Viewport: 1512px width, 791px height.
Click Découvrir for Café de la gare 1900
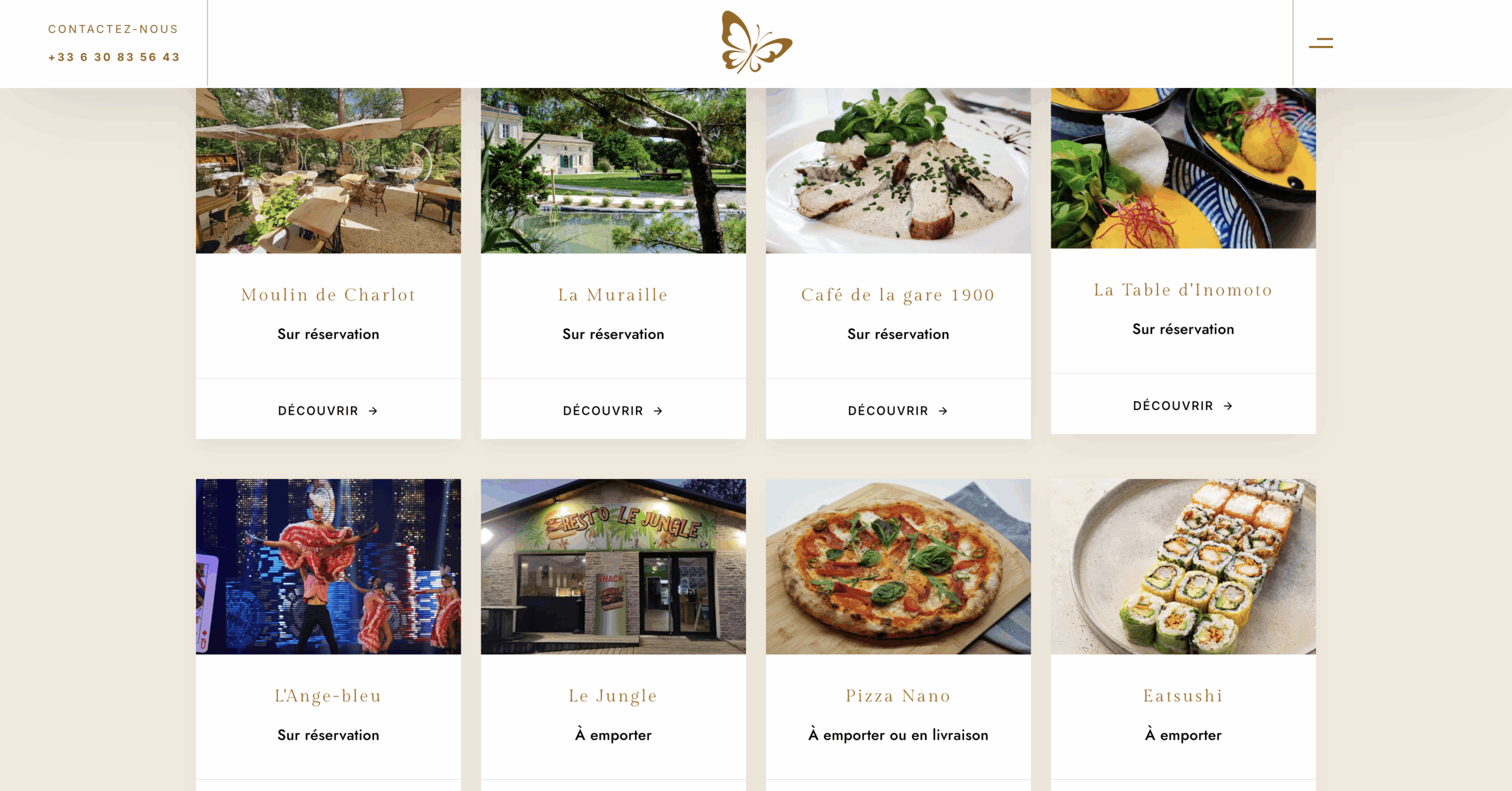[898, 411]
